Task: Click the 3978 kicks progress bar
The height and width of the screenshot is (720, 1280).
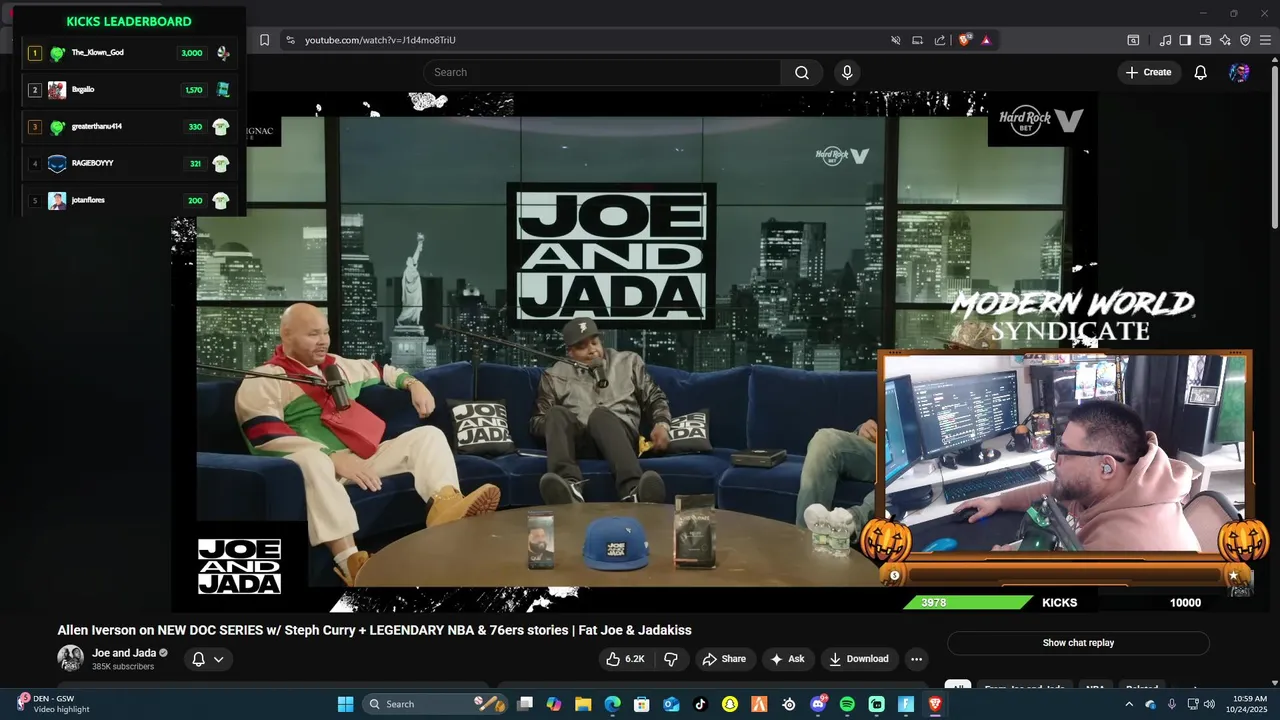Action: (x=968, y=603)
